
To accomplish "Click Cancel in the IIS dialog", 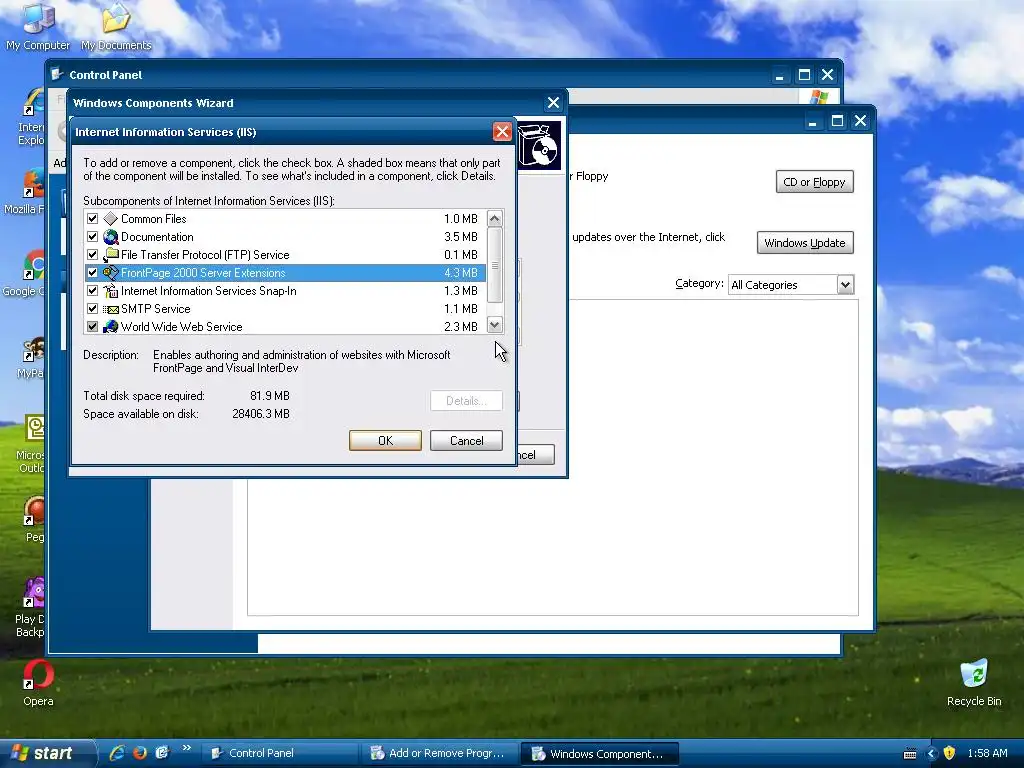I will pyautogui.click(x=466, y=441).
